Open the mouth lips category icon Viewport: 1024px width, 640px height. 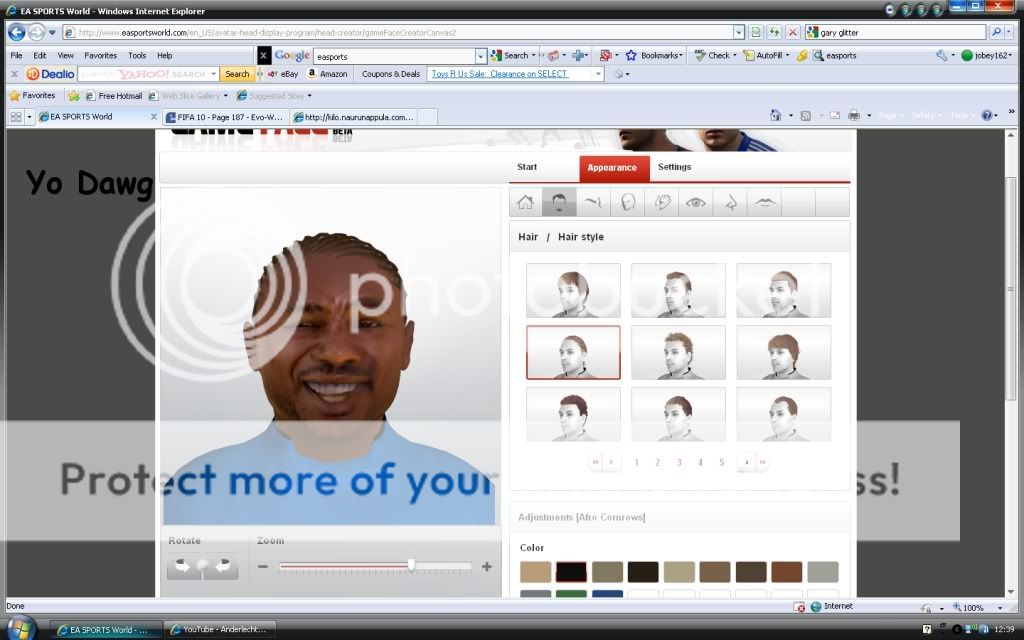coord(764,203)
